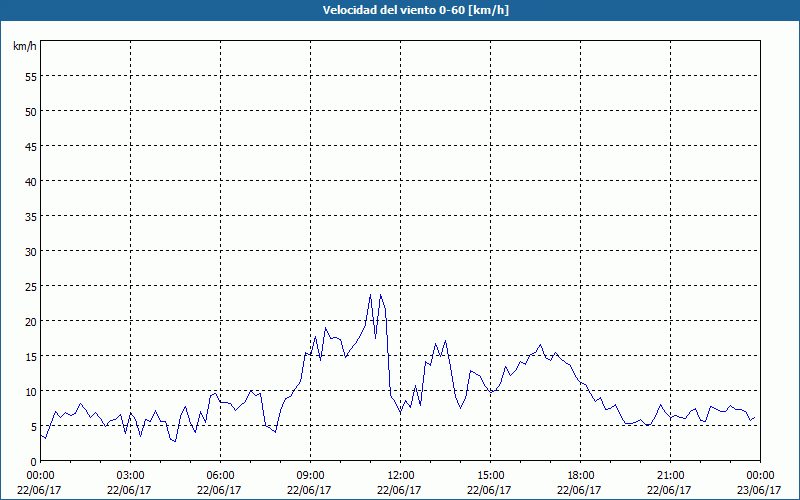800x500 pixels.
Task: Click the '06:00' x-axis time label
Action: click(220, 476)
